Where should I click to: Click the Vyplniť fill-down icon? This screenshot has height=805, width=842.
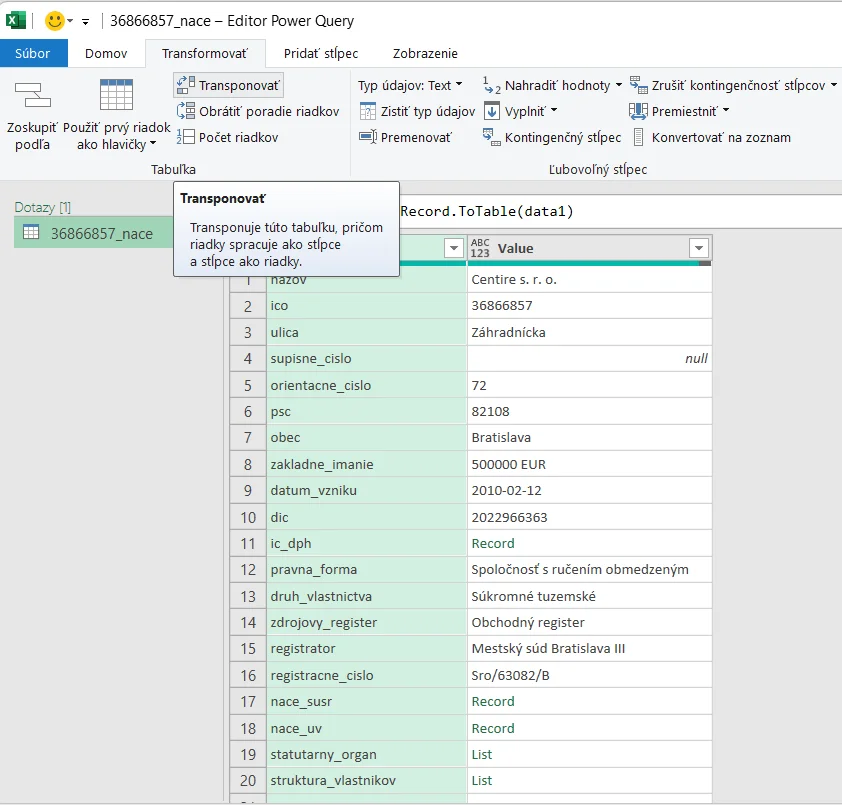pos(492,111)
